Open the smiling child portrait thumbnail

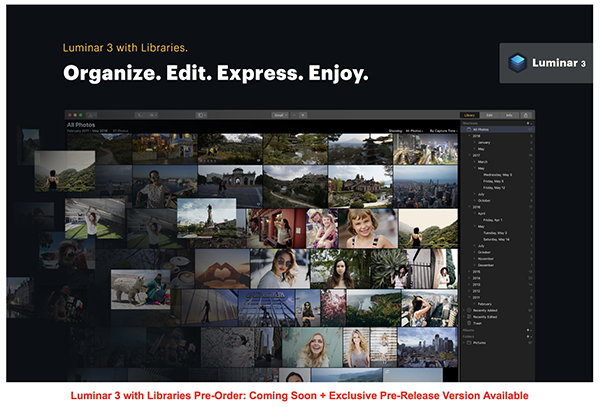tap(368, 228)
